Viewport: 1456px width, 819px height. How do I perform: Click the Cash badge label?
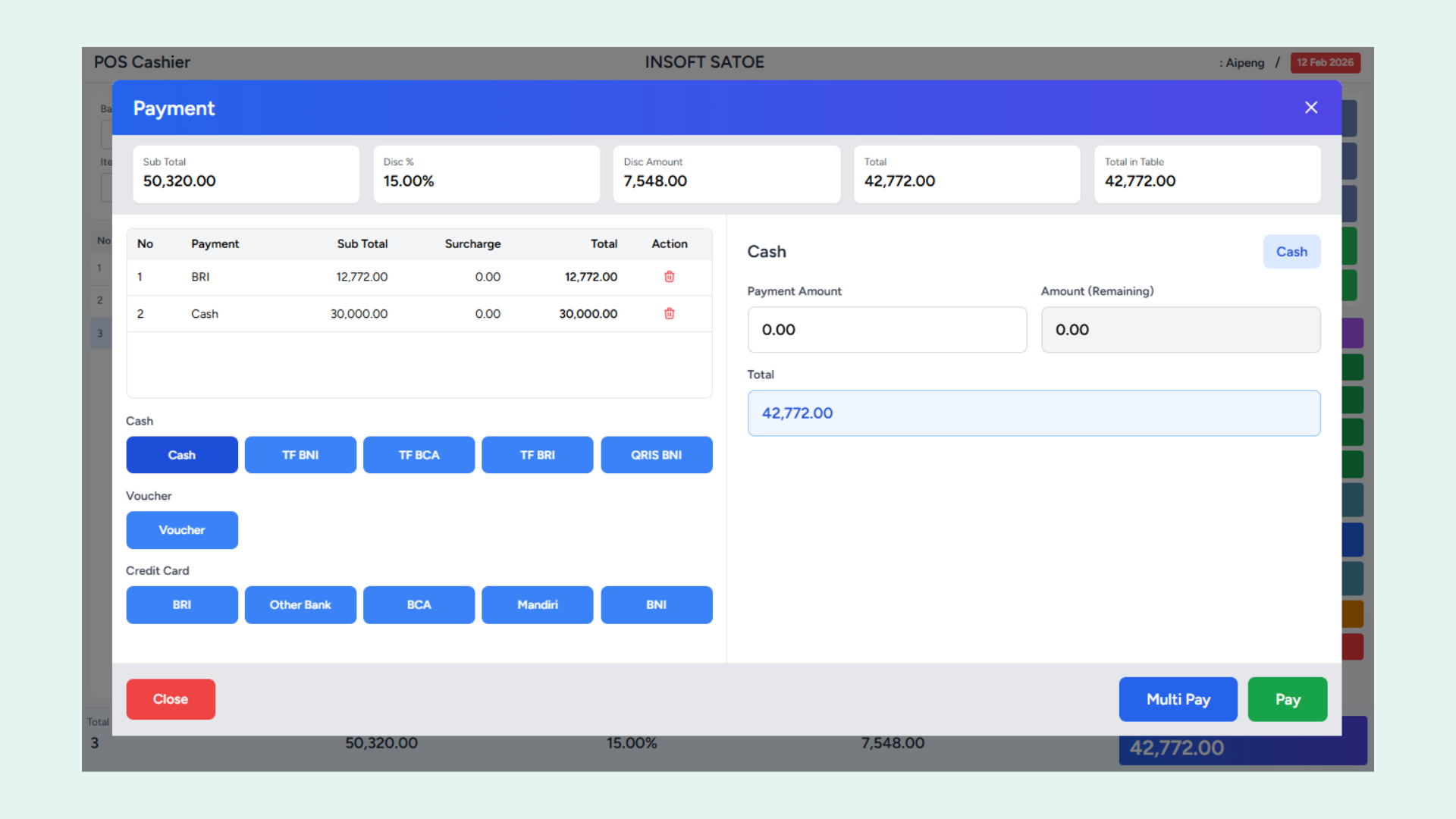(x=1291, y=252)
